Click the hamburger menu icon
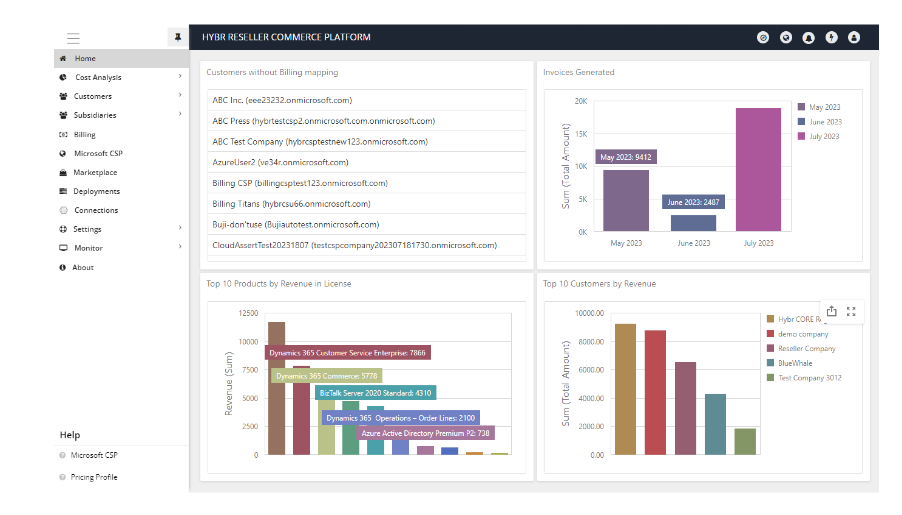 73,38
